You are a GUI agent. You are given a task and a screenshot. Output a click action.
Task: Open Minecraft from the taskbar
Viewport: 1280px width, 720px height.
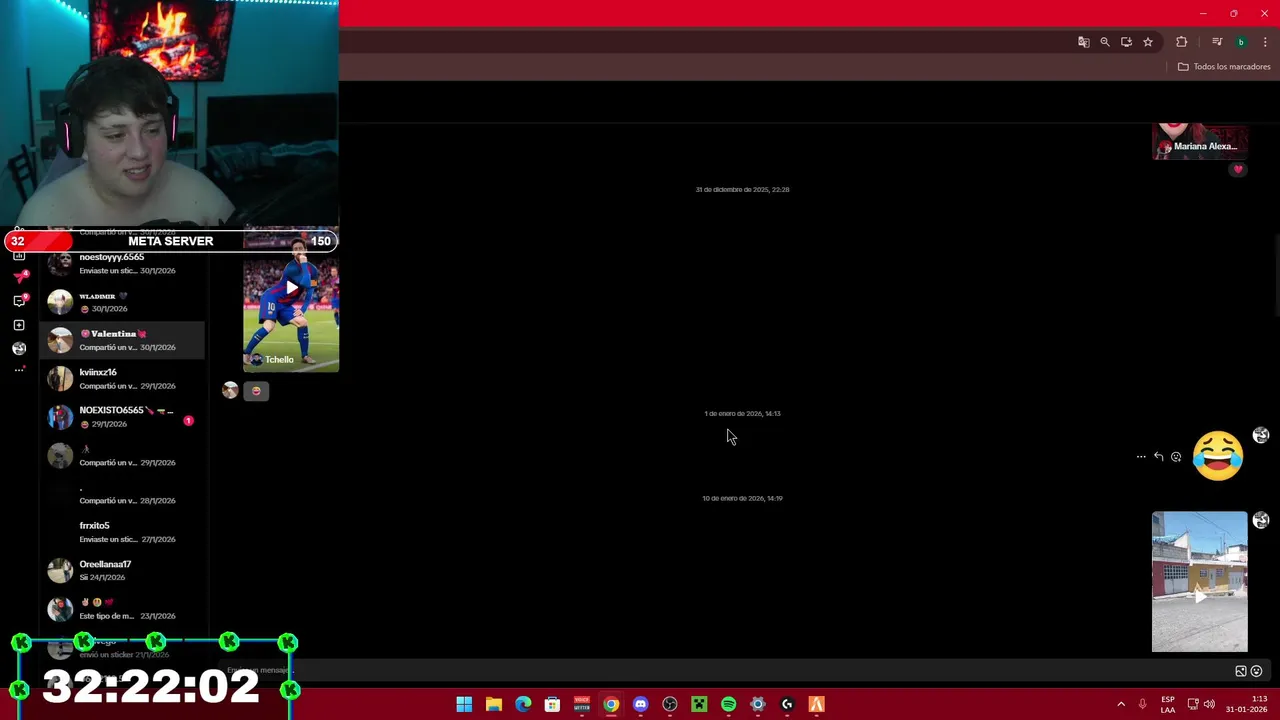click(699, 704)
